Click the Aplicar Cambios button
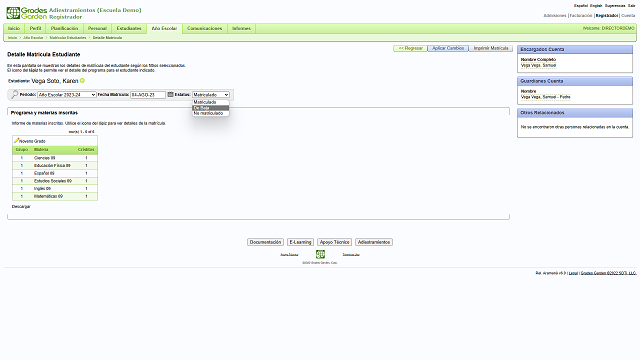The height and width of the screenshot is (360, 640). pos(448,48)
